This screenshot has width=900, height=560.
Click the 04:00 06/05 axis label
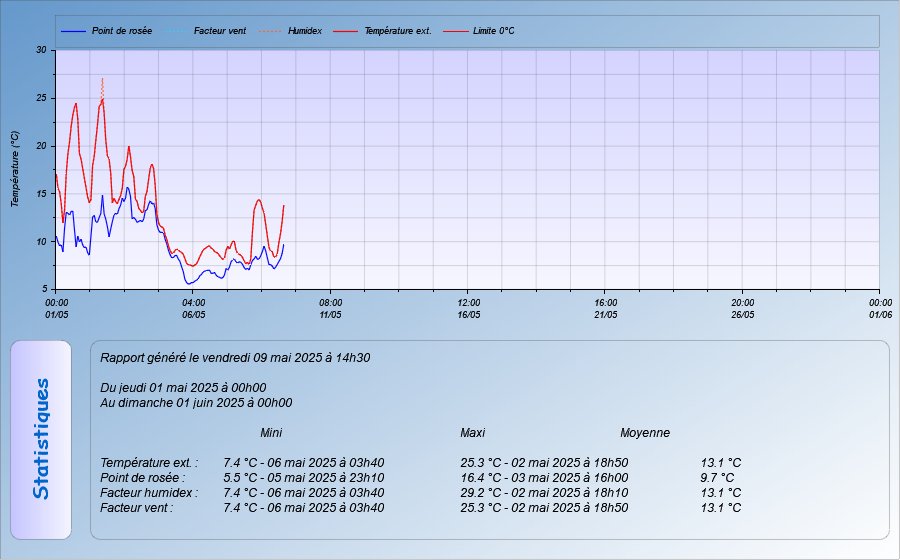click(194, 309)
